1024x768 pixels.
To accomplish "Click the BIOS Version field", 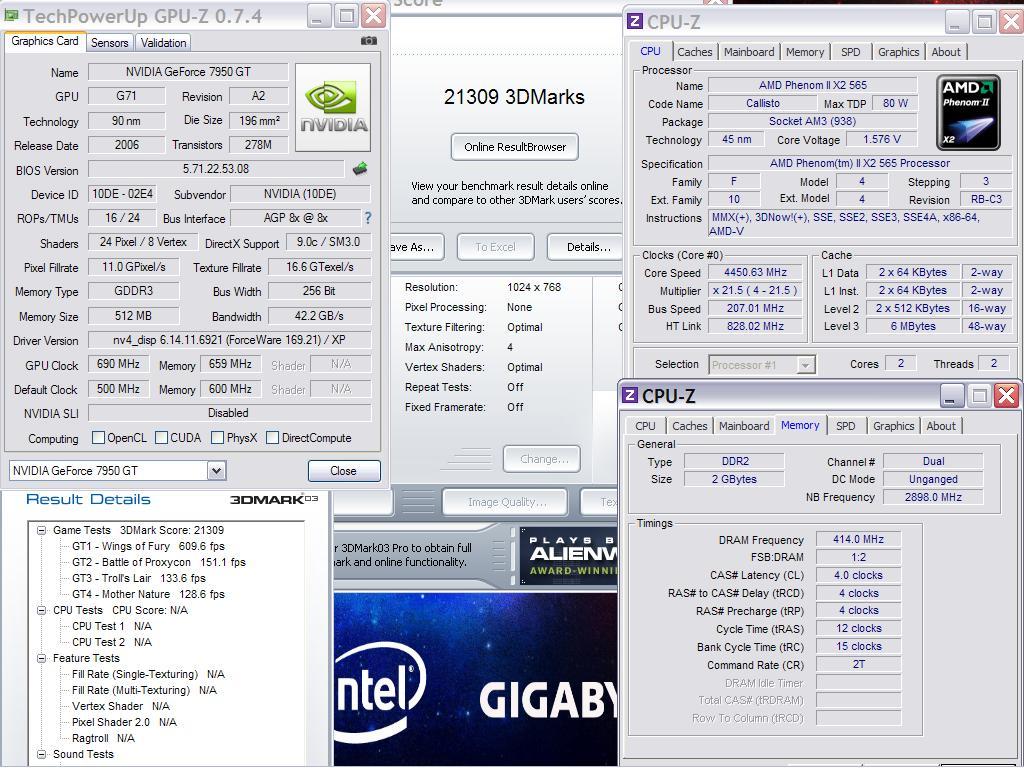I will click(216, 169).
